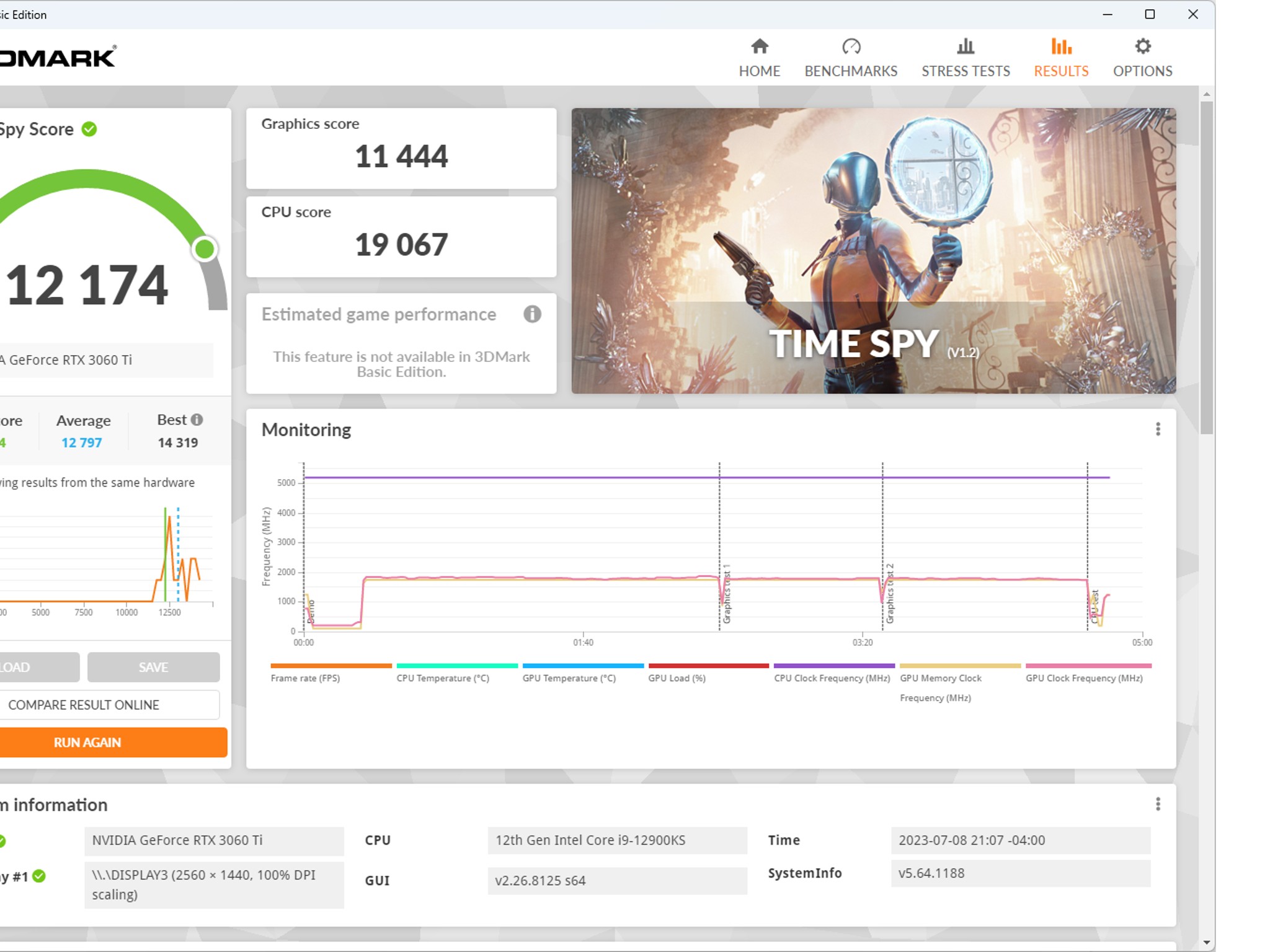Maximize the 3DMark window
This screenshot has height=952, width=1270.
pos(1150,14)
